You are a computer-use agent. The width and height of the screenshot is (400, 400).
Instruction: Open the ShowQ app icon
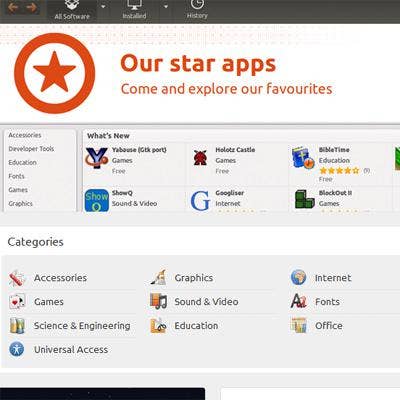point(97,201)
